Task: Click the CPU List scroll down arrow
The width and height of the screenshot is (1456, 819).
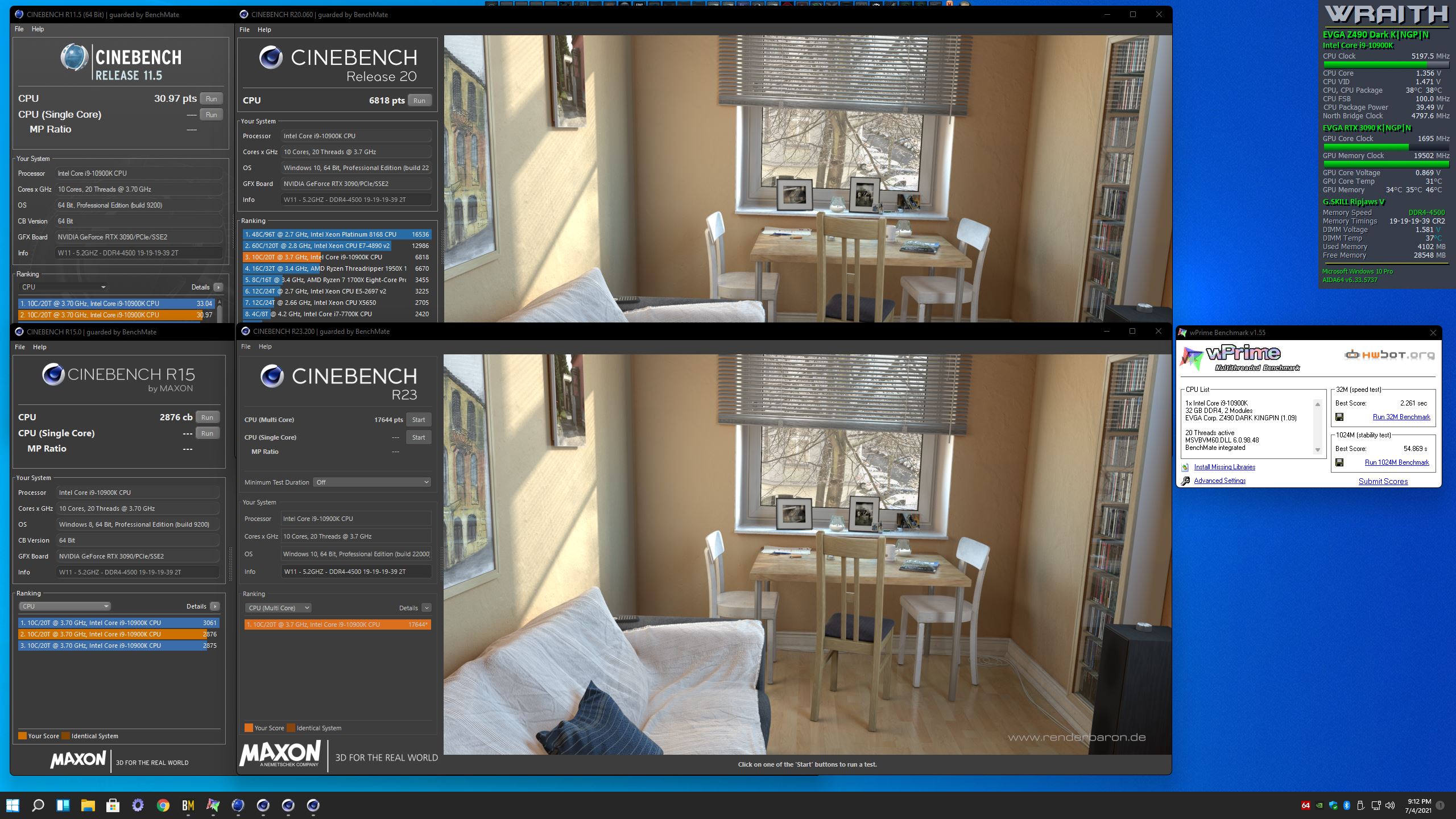Action: tap(1318, 450)
